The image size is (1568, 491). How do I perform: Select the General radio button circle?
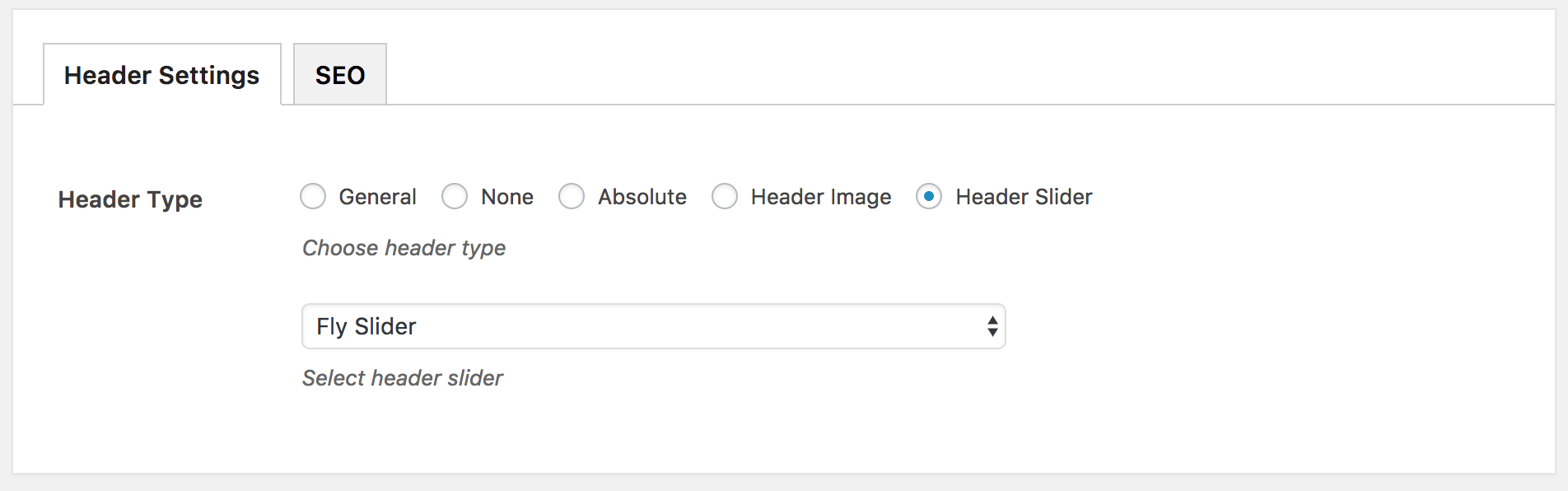[313, 197]
